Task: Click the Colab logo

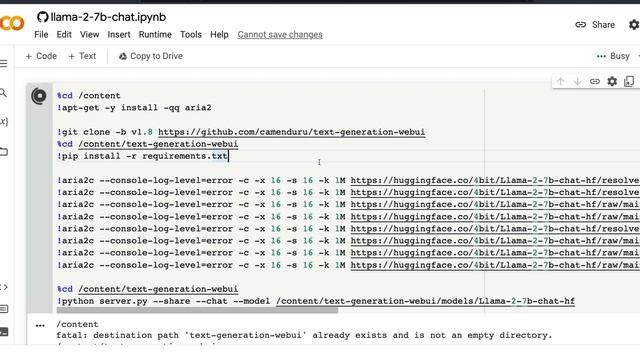Action: click(11, 23)
